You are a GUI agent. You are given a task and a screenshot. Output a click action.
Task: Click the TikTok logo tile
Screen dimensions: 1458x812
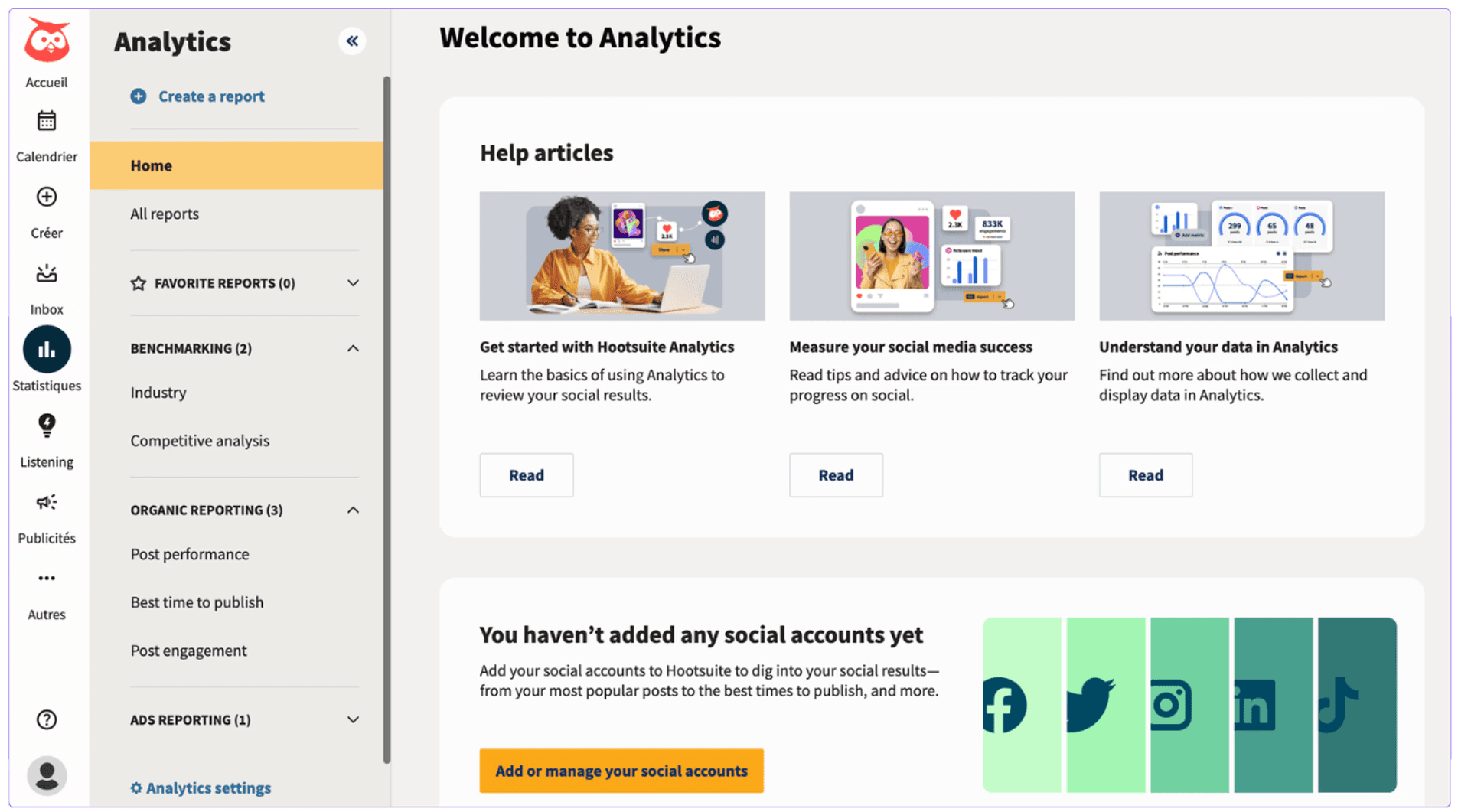(x=1357, y=705)
